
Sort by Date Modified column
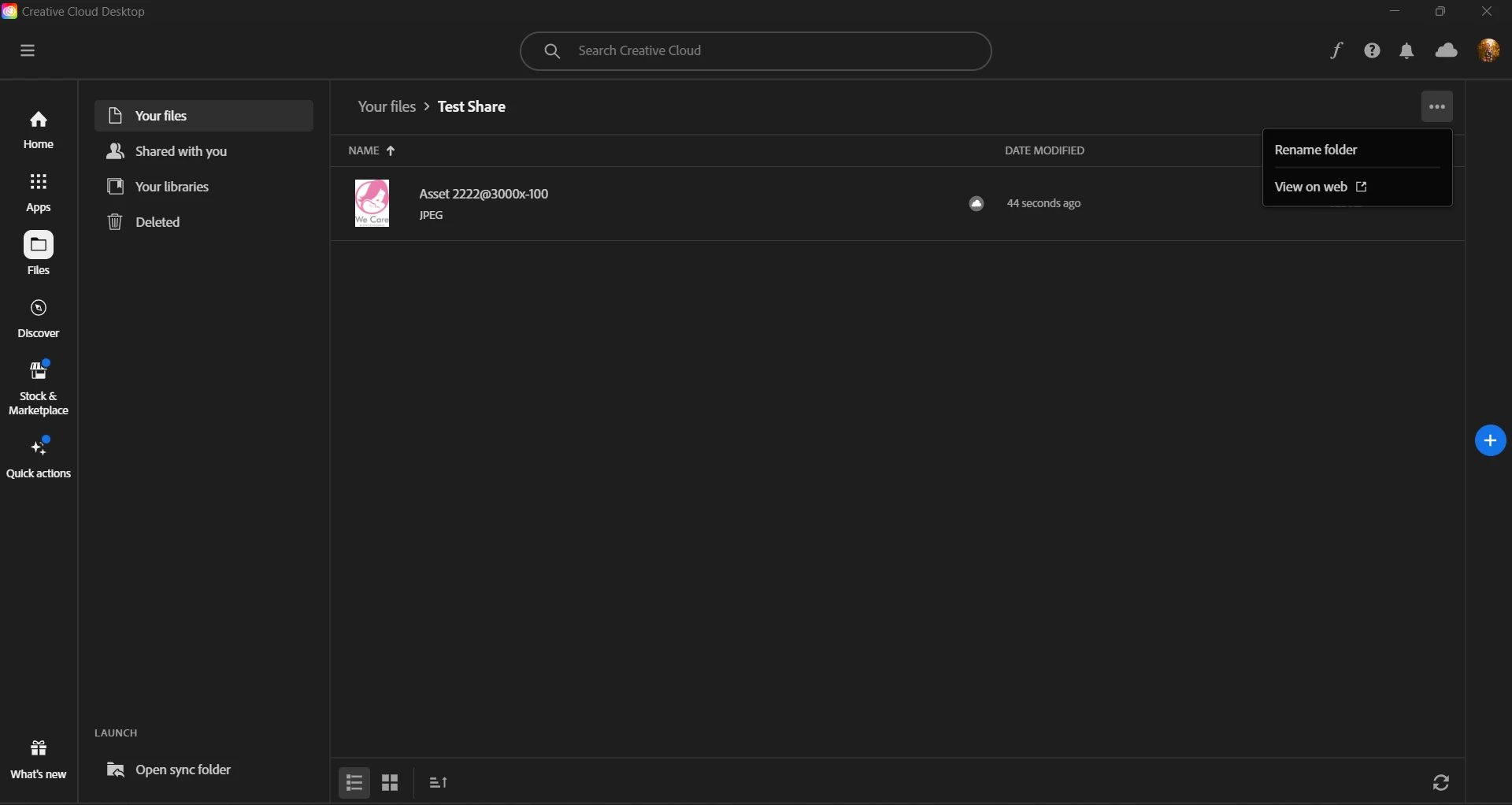point(1045,150)
